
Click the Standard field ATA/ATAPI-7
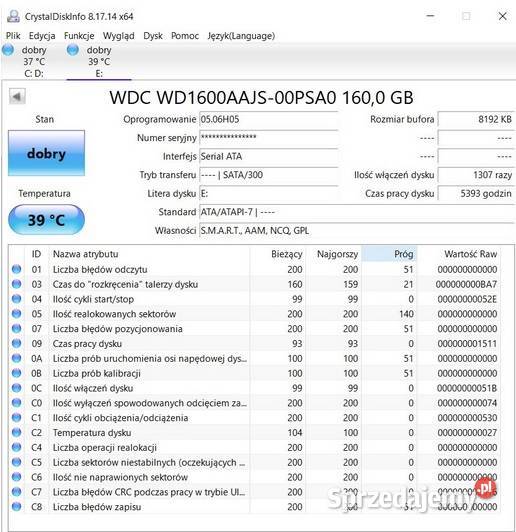[357, 212]
